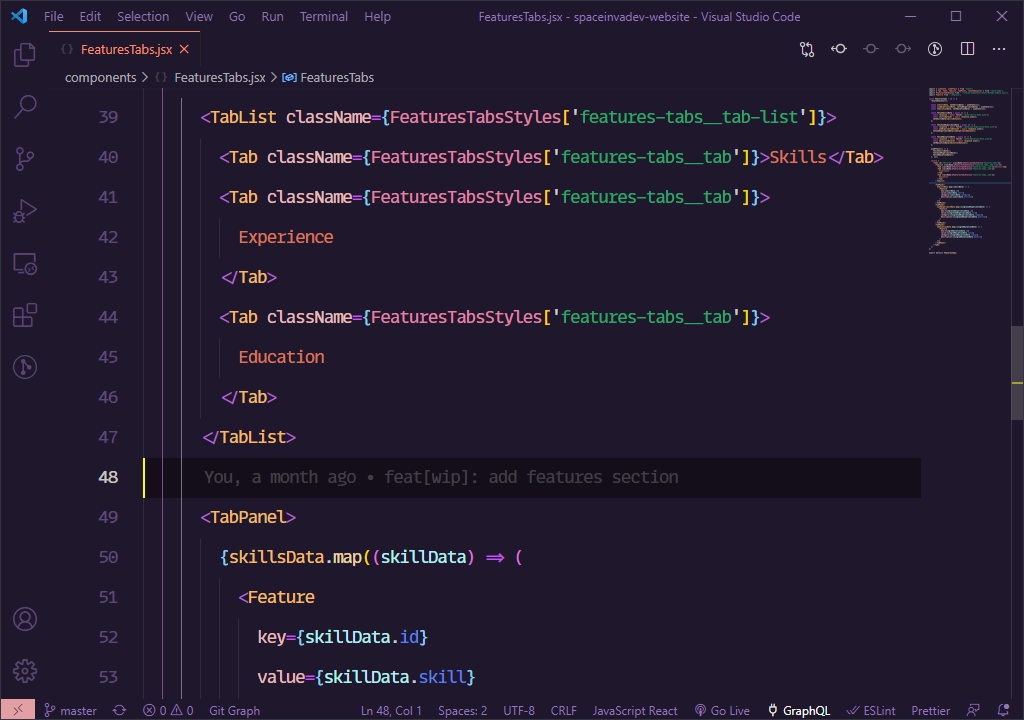
Task: Select language mode JavaScript React
Action: coord(635,710)
